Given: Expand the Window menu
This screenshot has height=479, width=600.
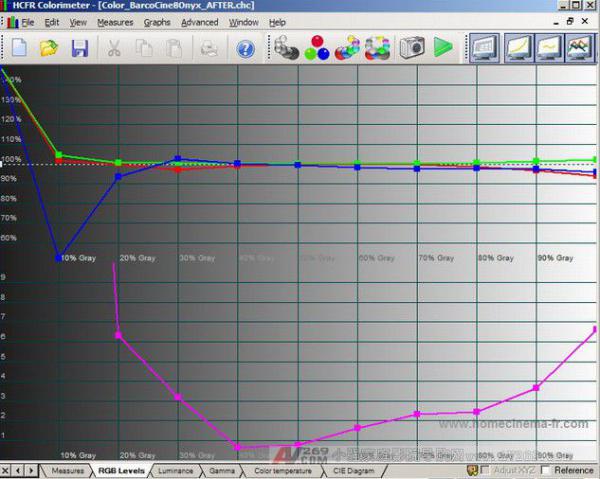Looking at the screenshot, I should pos(243,22).
